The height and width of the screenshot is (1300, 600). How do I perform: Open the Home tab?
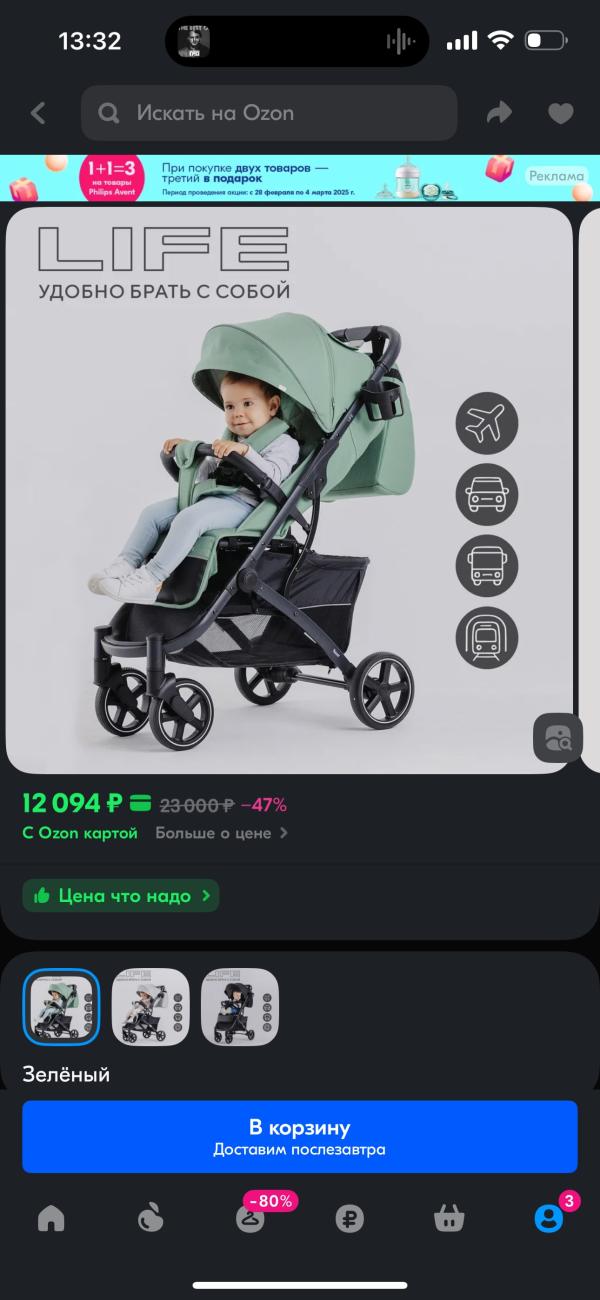pyautogui.click(x=51, y=1218)
